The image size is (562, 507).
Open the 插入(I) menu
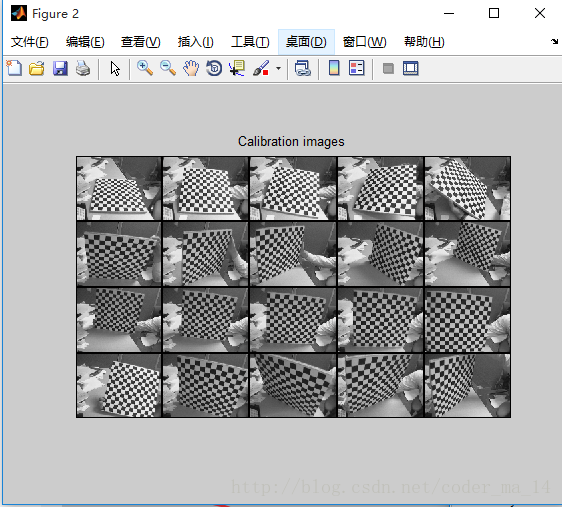click(x=196, y=42)
